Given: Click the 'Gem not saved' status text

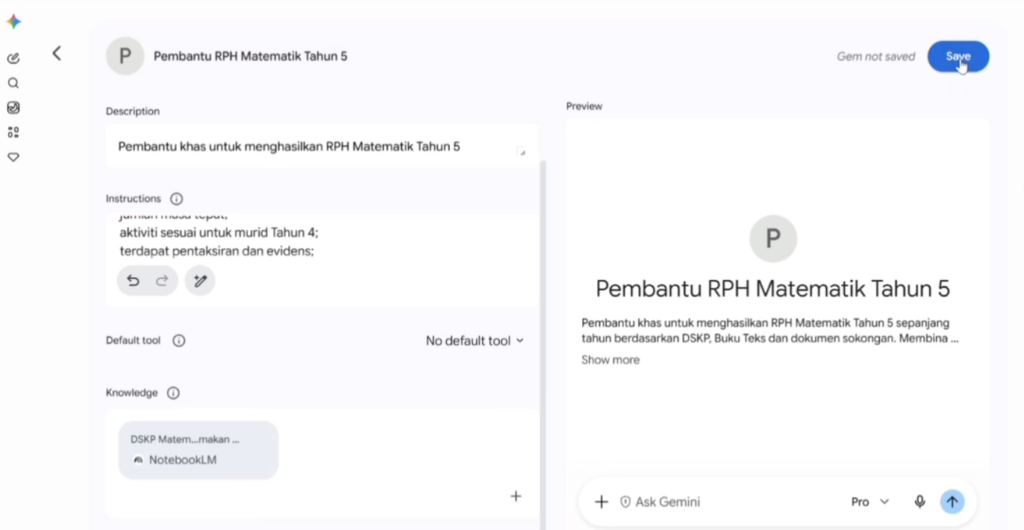Looking at the screenshot, I should (x=876, y=57).
